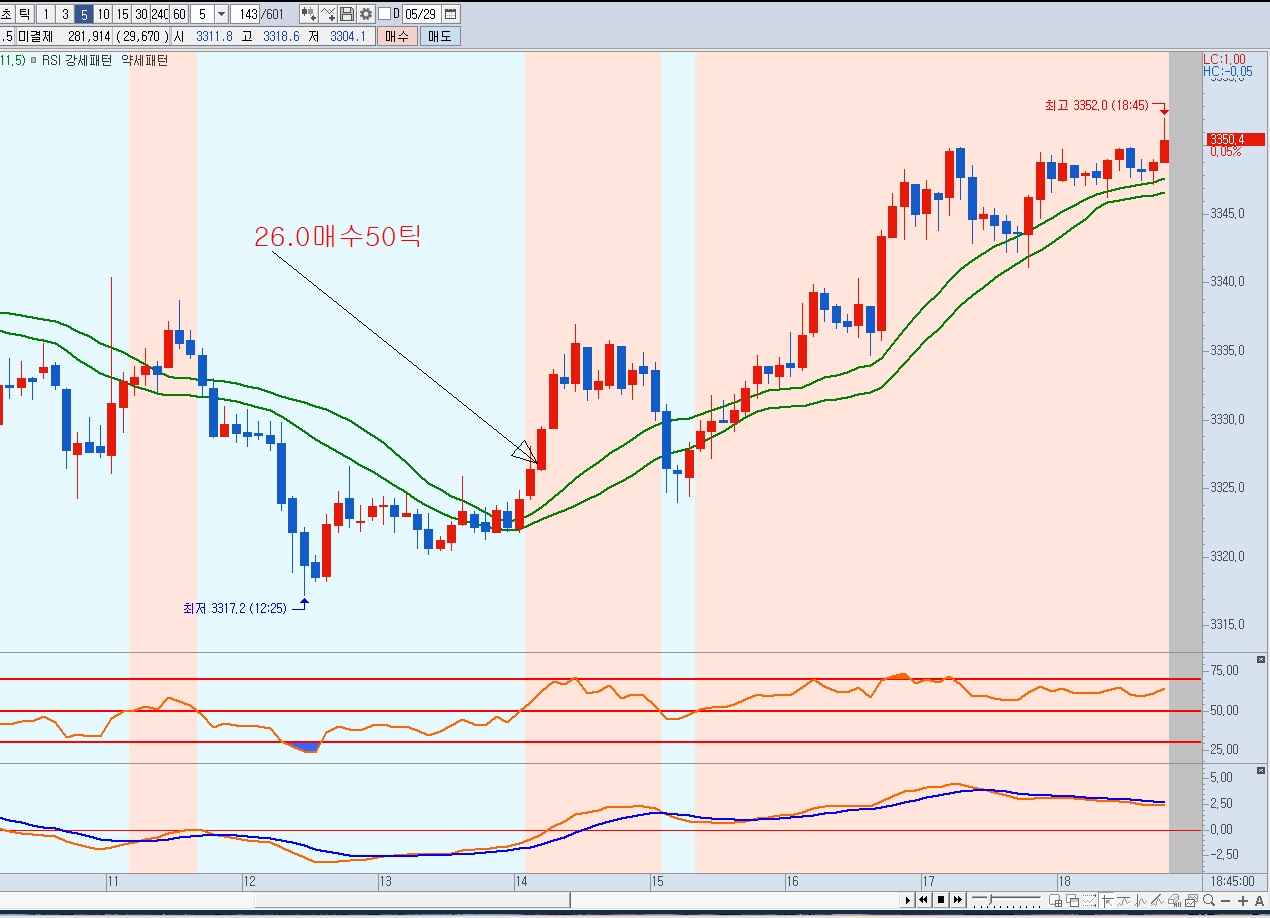Zoom in chart with plus icon

(x=1243, y=901)
